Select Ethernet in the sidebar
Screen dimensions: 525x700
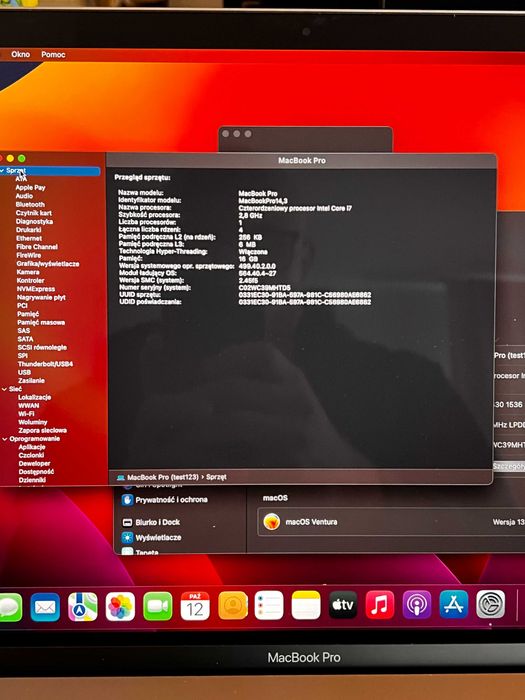point(29,238)
